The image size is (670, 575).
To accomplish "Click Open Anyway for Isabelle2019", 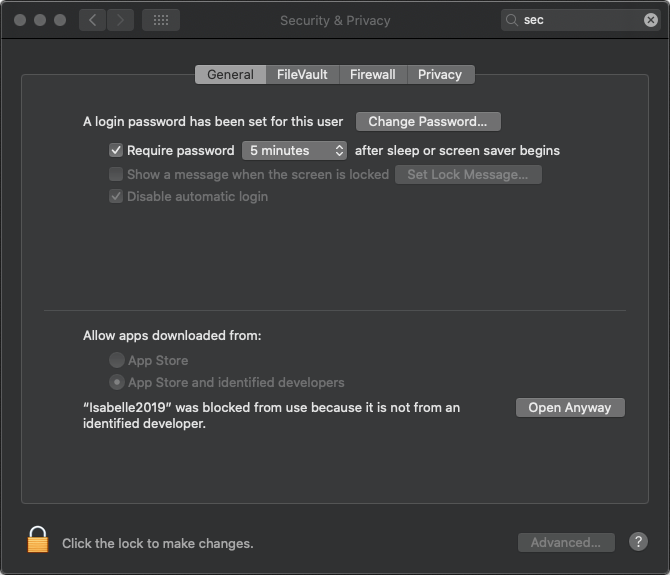I will [x=570, y=408].
